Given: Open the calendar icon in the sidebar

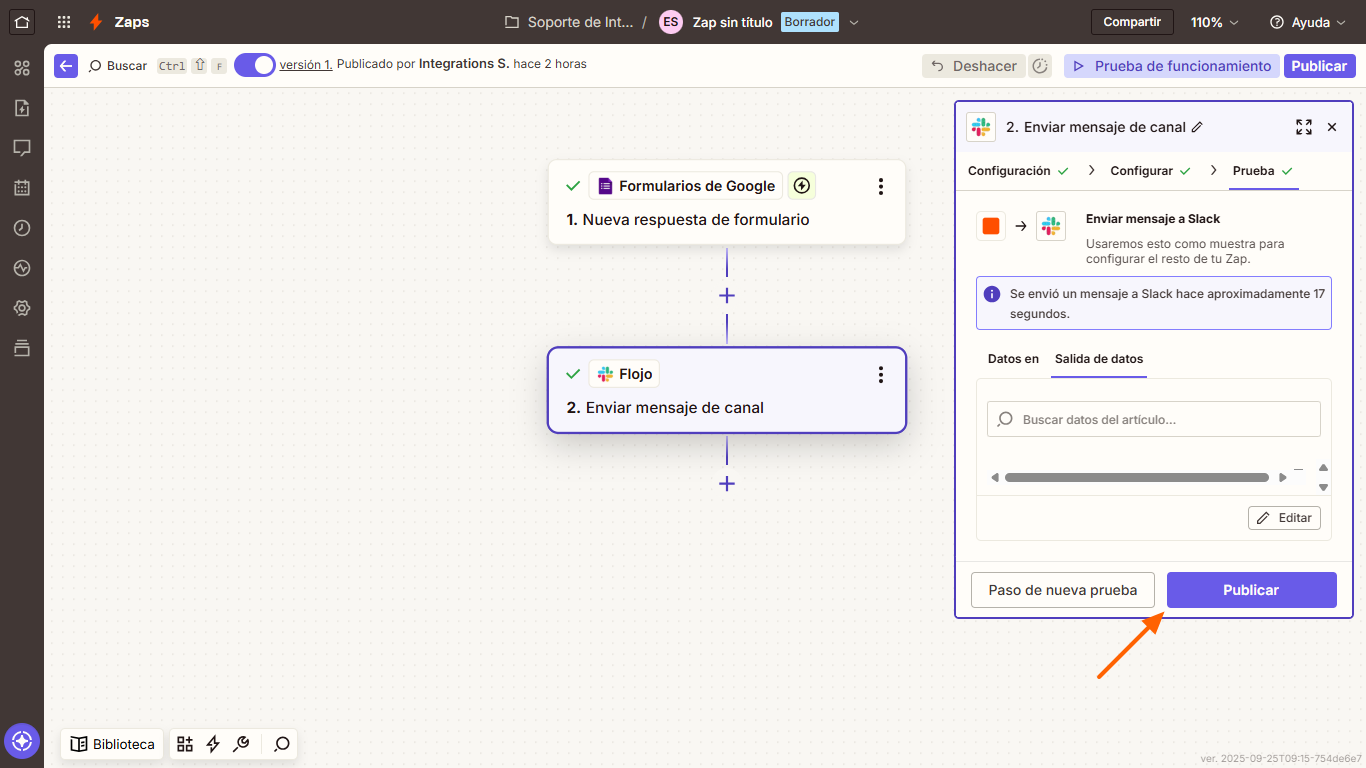Looking at the screenshot, I should click(22, 188).
